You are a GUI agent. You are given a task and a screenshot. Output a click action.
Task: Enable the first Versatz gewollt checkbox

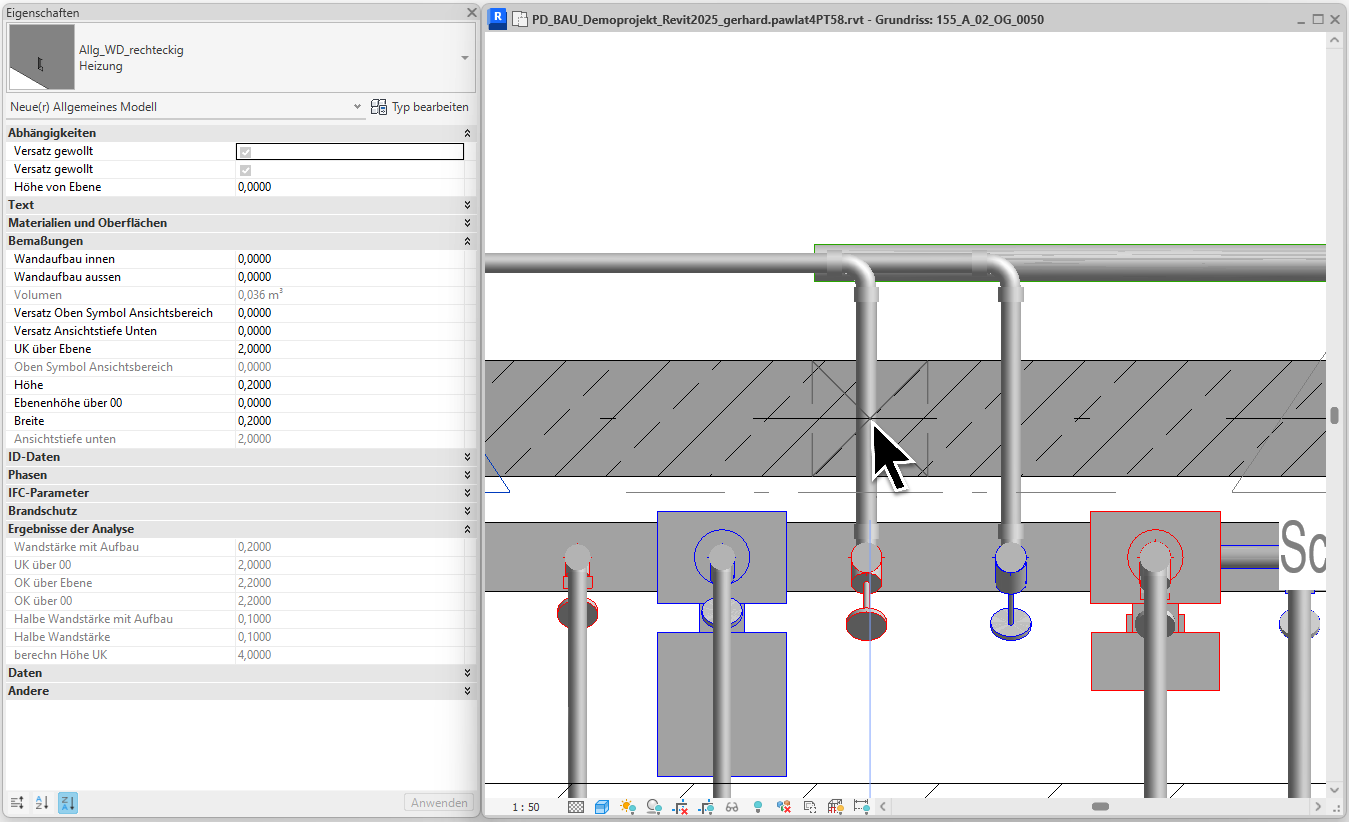click(x=244, y=151)
